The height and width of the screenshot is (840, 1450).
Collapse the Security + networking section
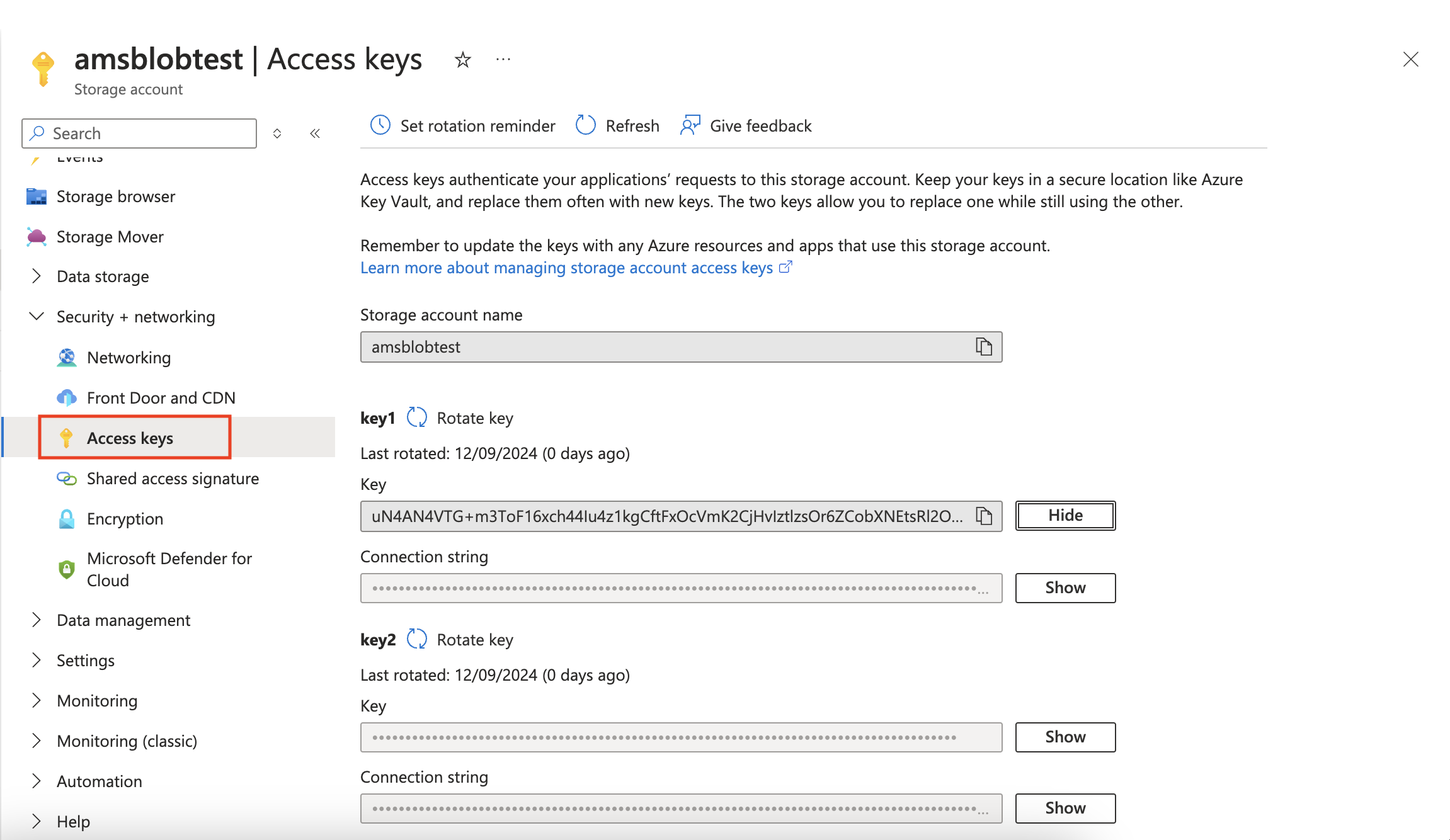(x=37, y=316)
